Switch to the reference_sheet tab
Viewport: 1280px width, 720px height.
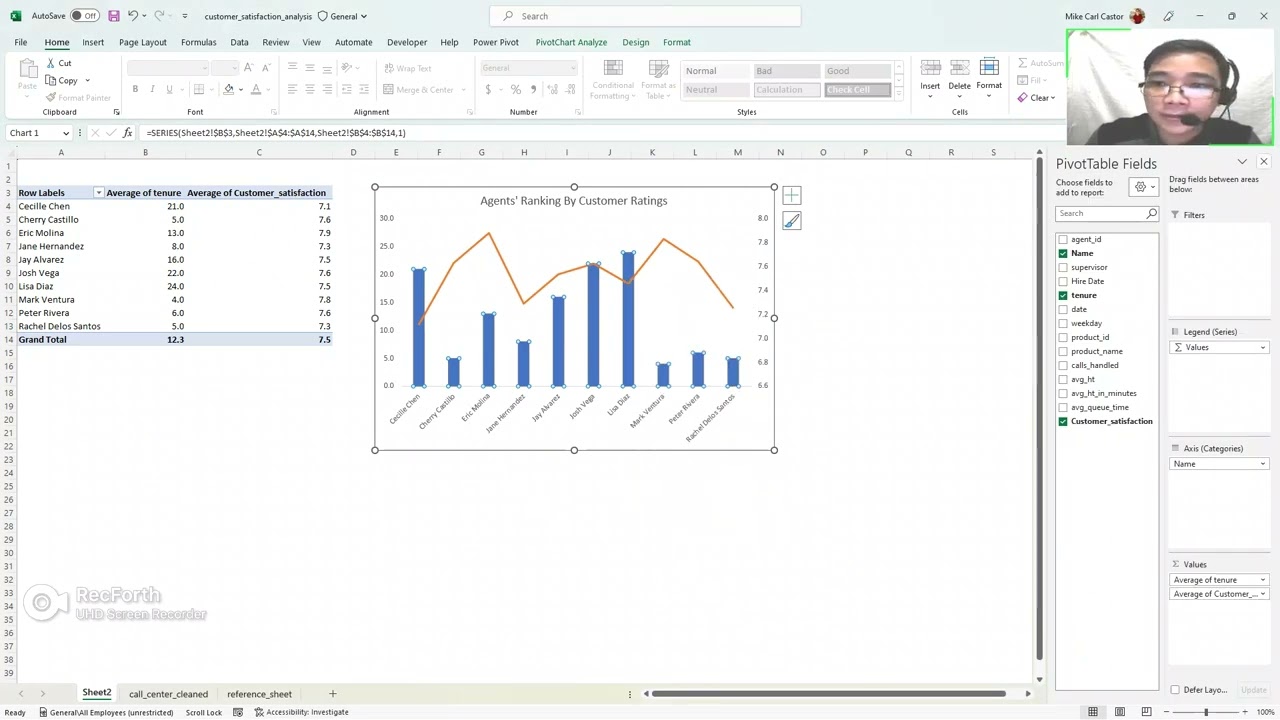(259, 694)
